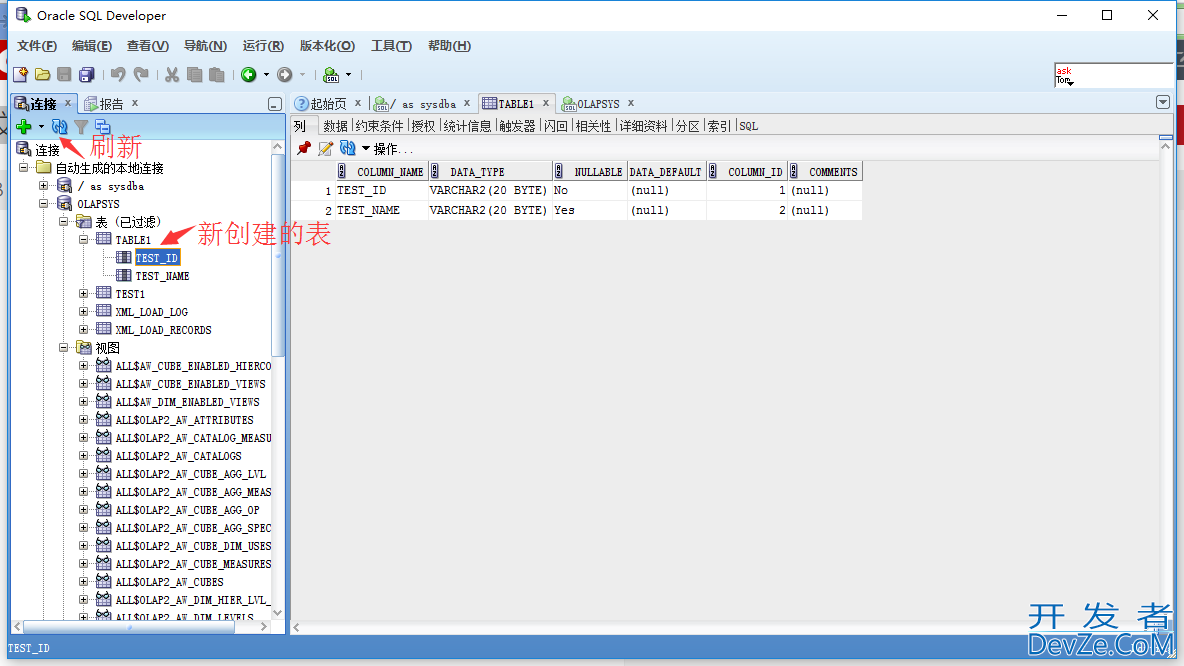Open Back history dropdown arrow
The image size is (1184, 666).
(x=266, y=74)
